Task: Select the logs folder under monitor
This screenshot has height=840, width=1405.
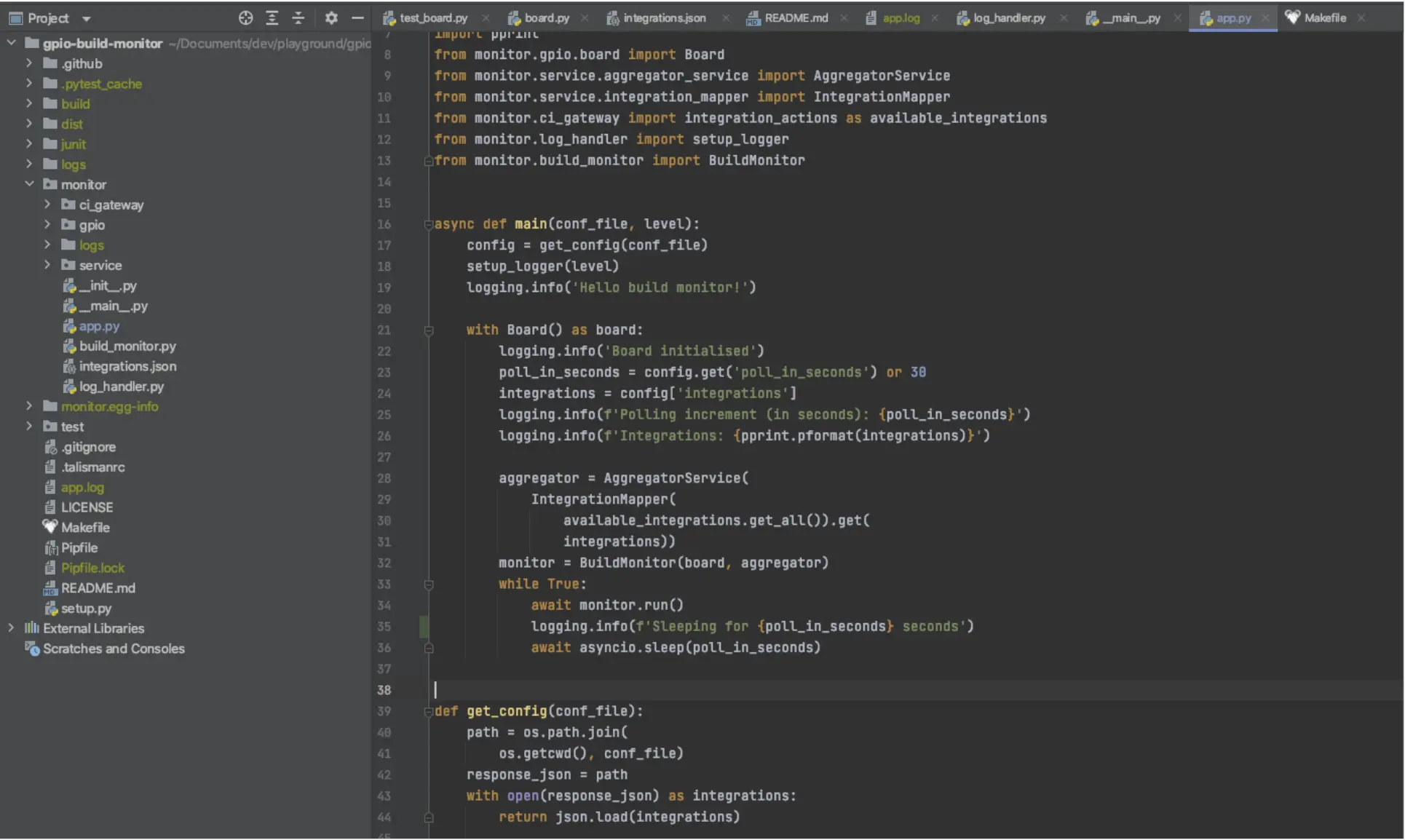Action: tap(91, 245)
